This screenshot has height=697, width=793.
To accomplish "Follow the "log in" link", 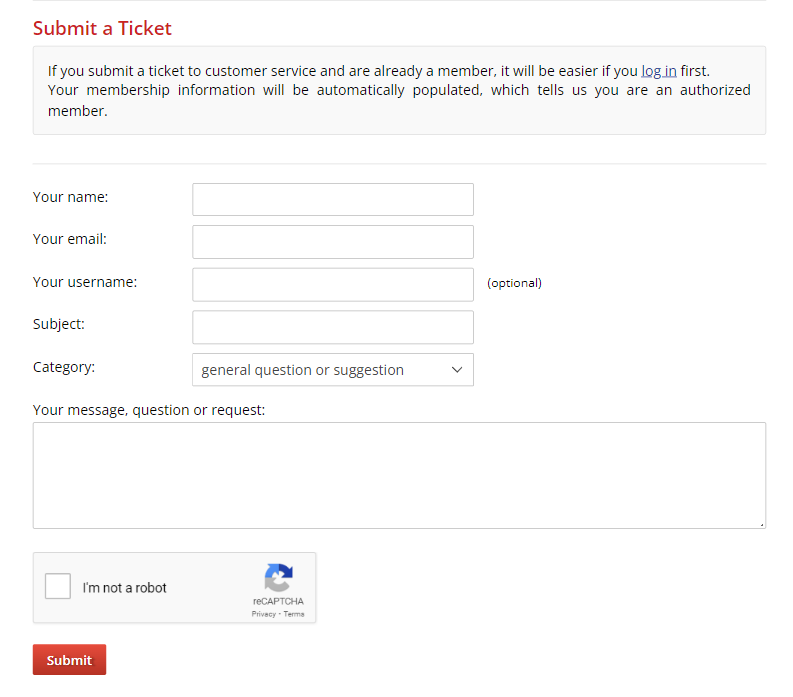I will (x=659, y=71).
